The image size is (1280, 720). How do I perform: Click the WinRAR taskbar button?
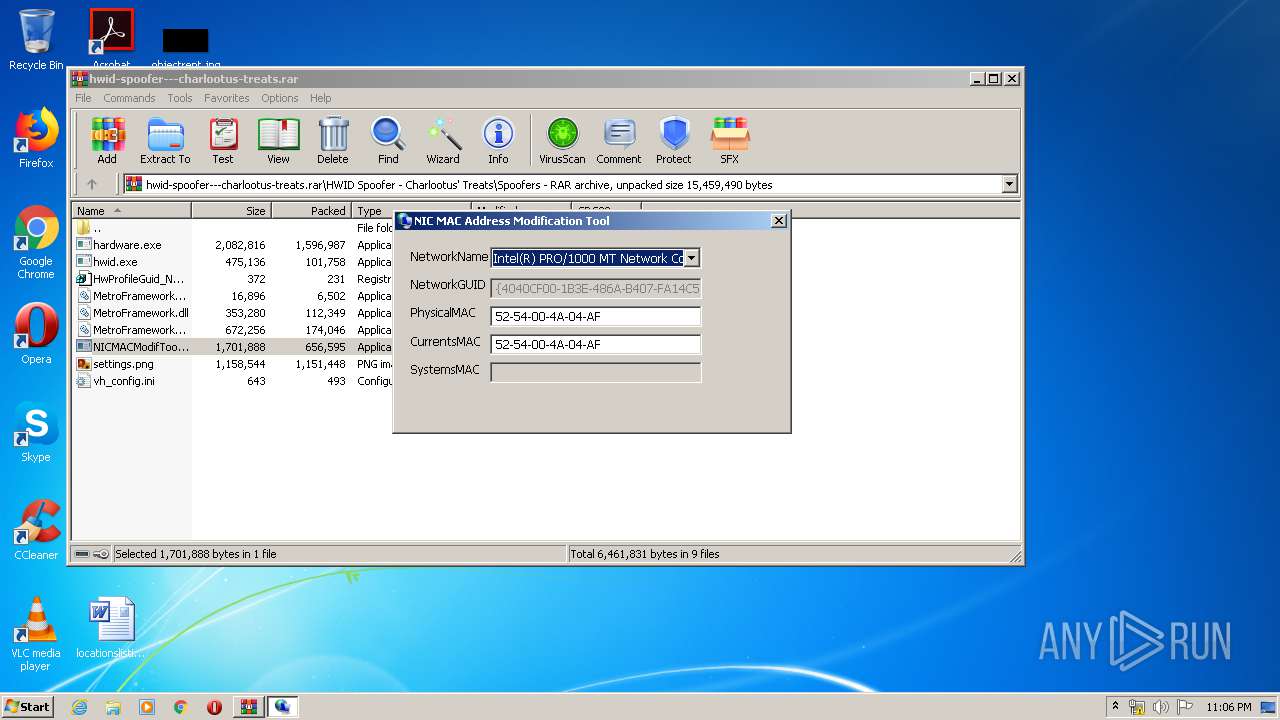point(248,707)
